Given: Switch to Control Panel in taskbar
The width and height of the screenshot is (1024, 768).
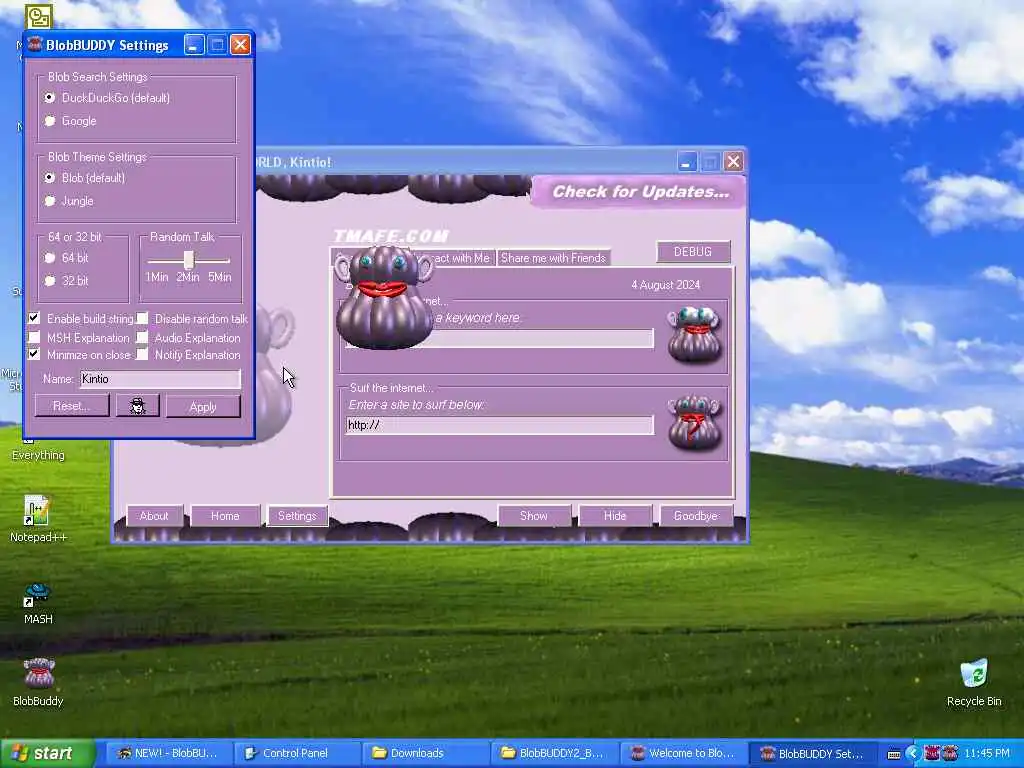Looking at the screenshot, I should click(x=296, y=754).
